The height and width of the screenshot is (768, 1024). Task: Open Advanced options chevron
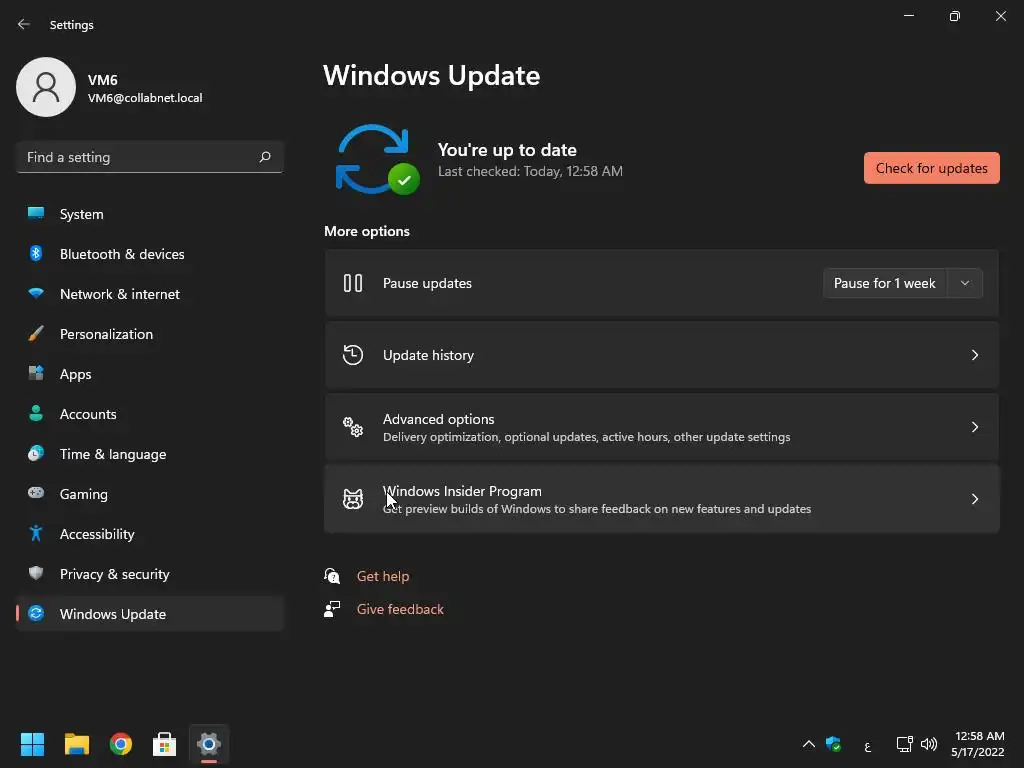click(974, 426)
